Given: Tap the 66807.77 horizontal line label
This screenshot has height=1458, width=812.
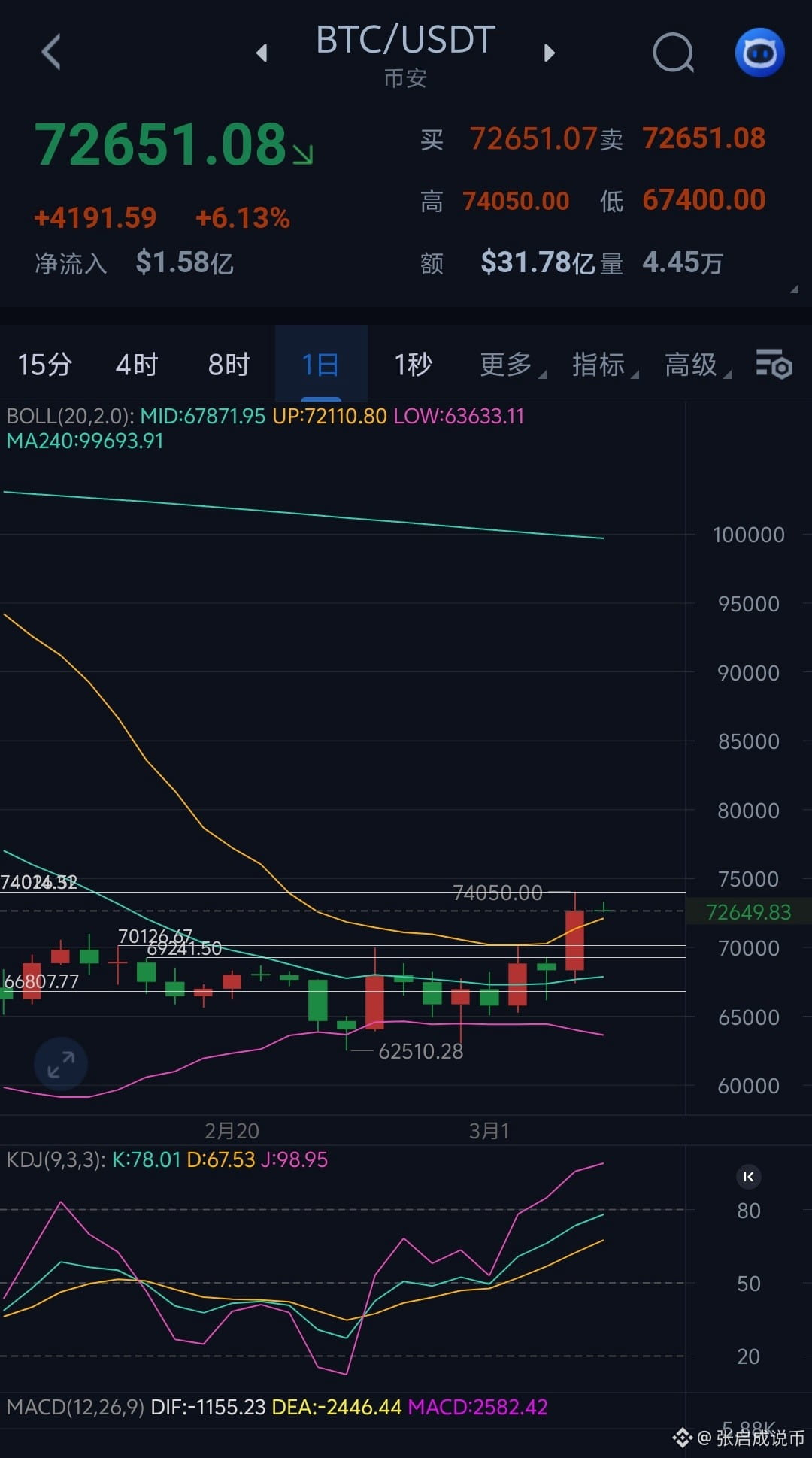Looking at the screenshot, I should [x=41, y=981].
